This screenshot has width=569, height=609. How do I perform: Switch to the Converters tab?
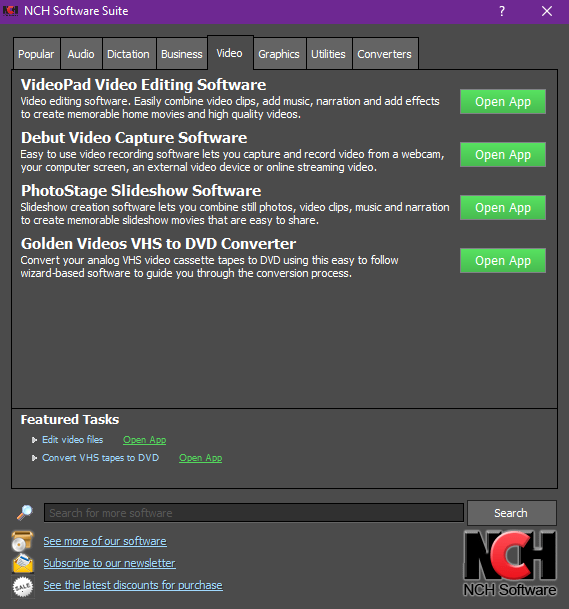385,54
